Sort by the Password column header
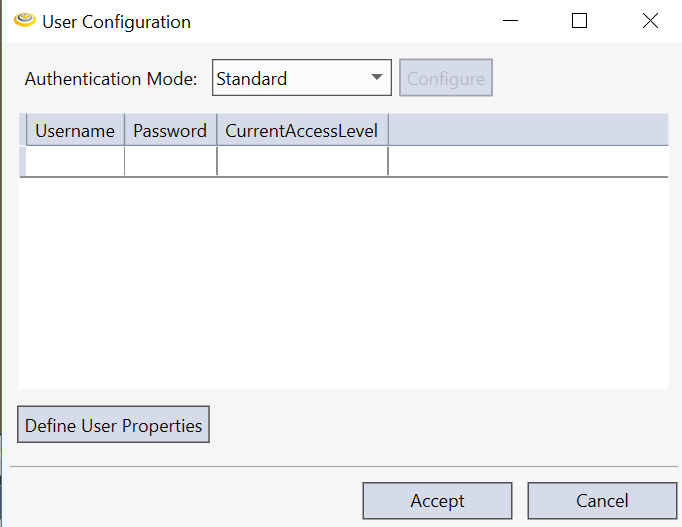The width and height of the screenshot is (682, 527). tap(170, 131)
